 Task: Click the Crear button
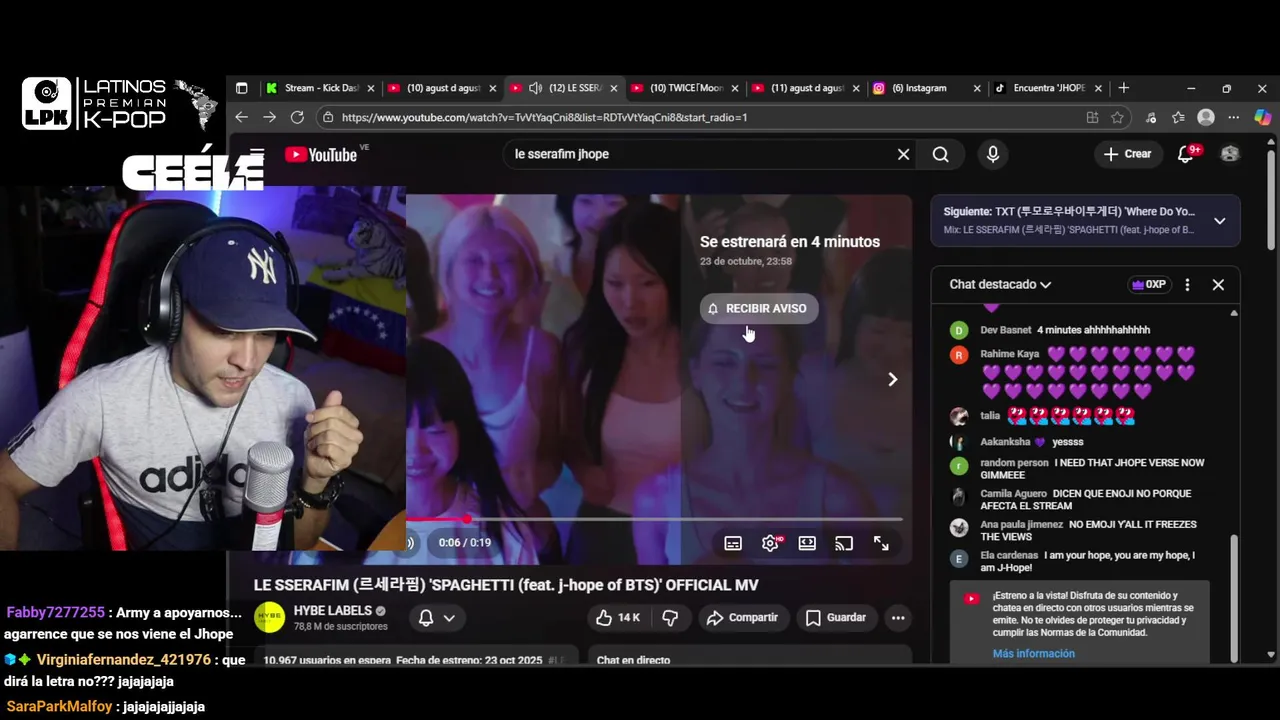pos(1128,154)
